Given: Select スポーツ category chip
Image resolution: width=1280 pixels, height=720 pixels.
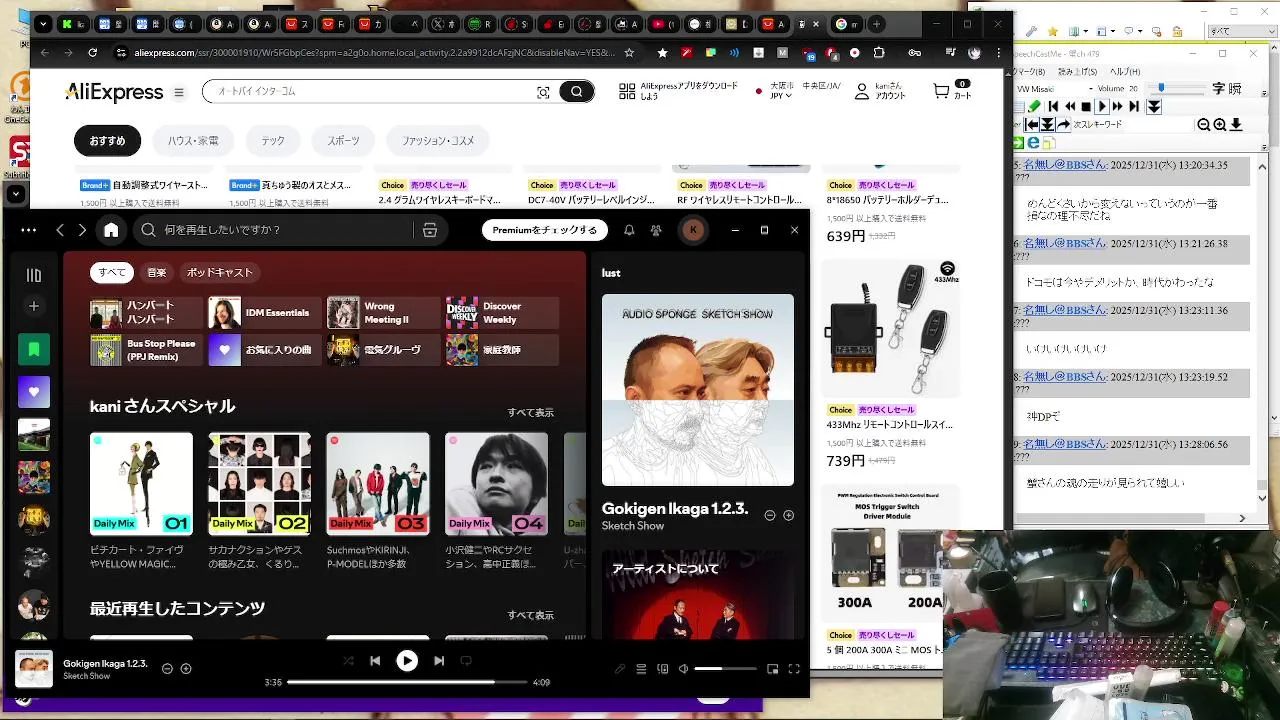Looking at the screenshot, I should coord(343,141).
